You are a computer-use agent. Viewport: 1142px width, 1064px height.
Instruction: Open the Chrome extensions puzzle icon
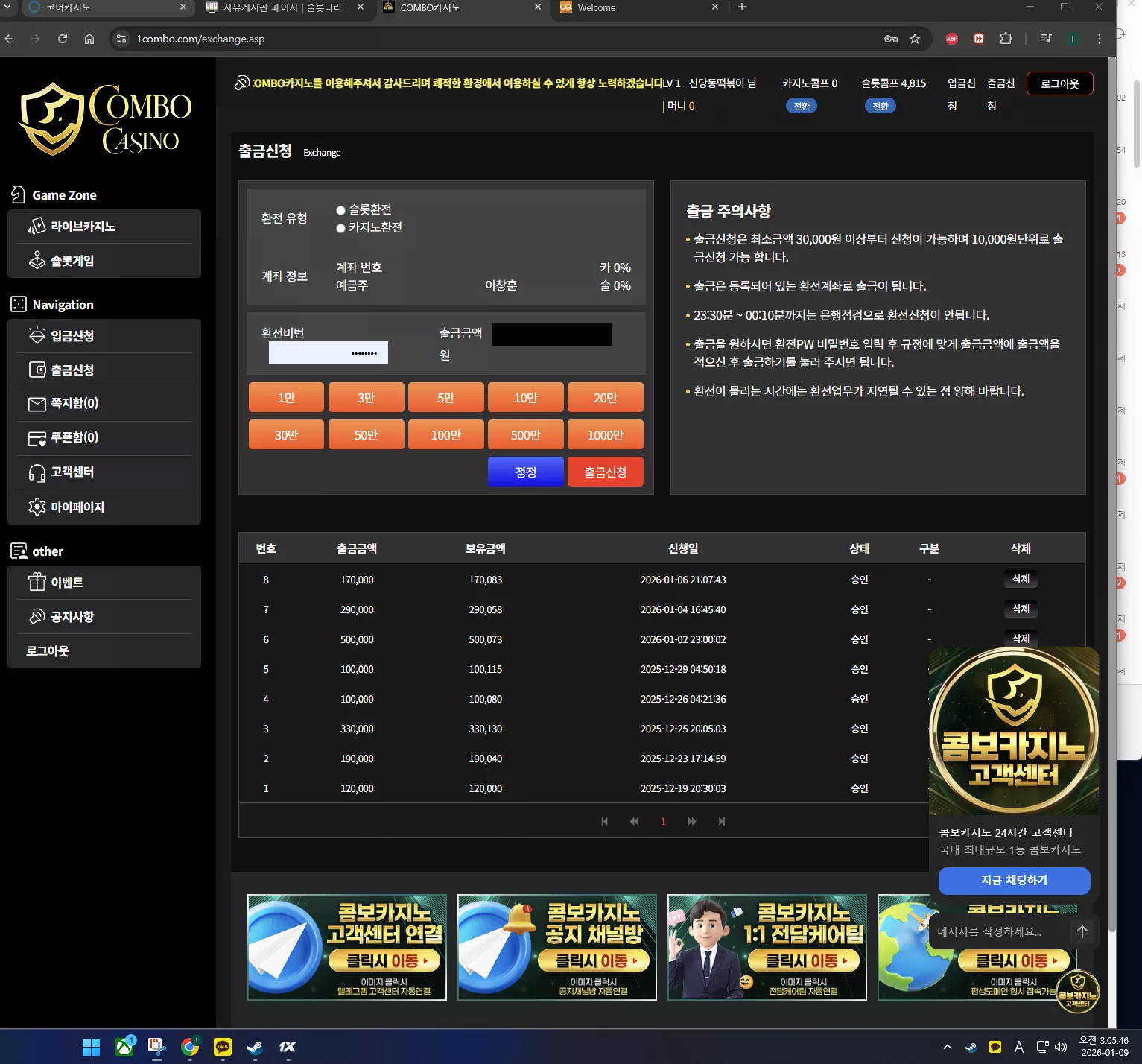1006,39
